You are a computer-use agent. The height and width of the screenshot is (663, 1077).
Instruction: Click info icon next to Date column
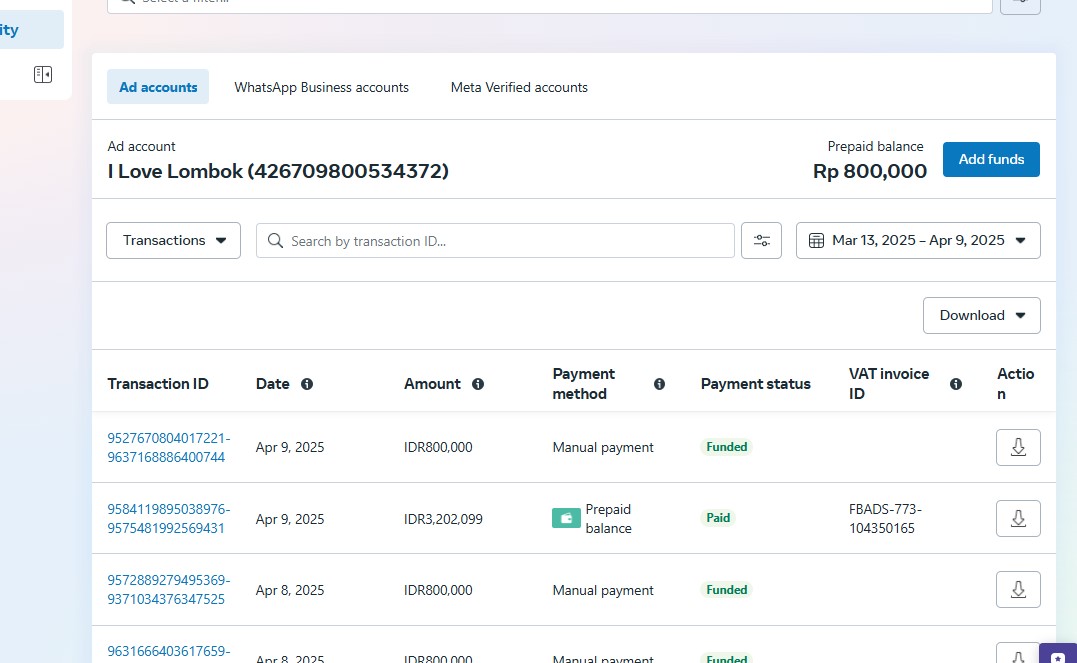click(x=307, y=384)
